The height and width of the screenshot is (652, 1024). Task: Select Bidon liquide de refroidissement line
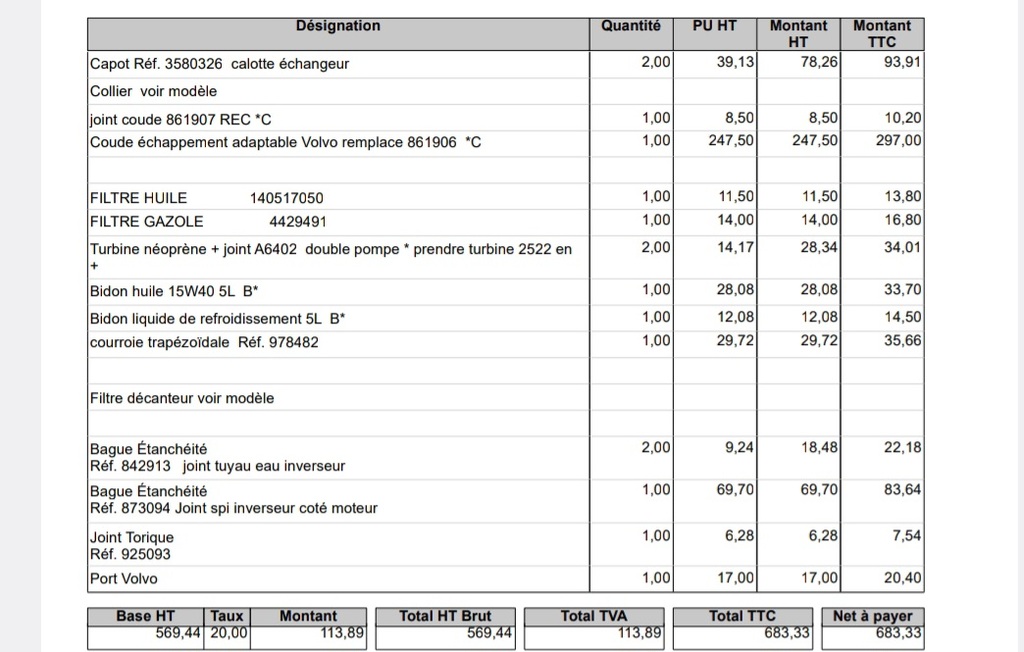(217, 319)
